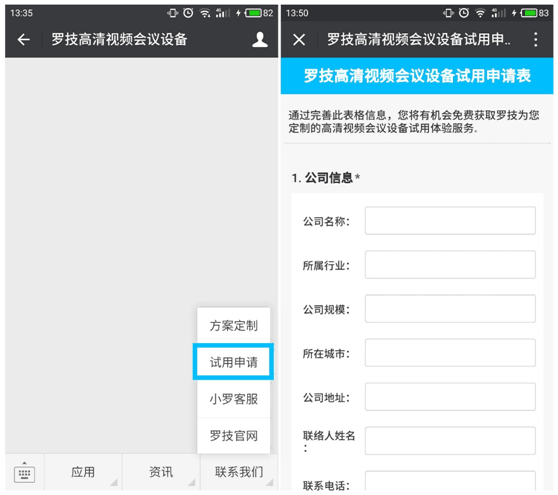
Task: Tap the Wi-Fi status icon on right phone
Action: coord(480,13)
